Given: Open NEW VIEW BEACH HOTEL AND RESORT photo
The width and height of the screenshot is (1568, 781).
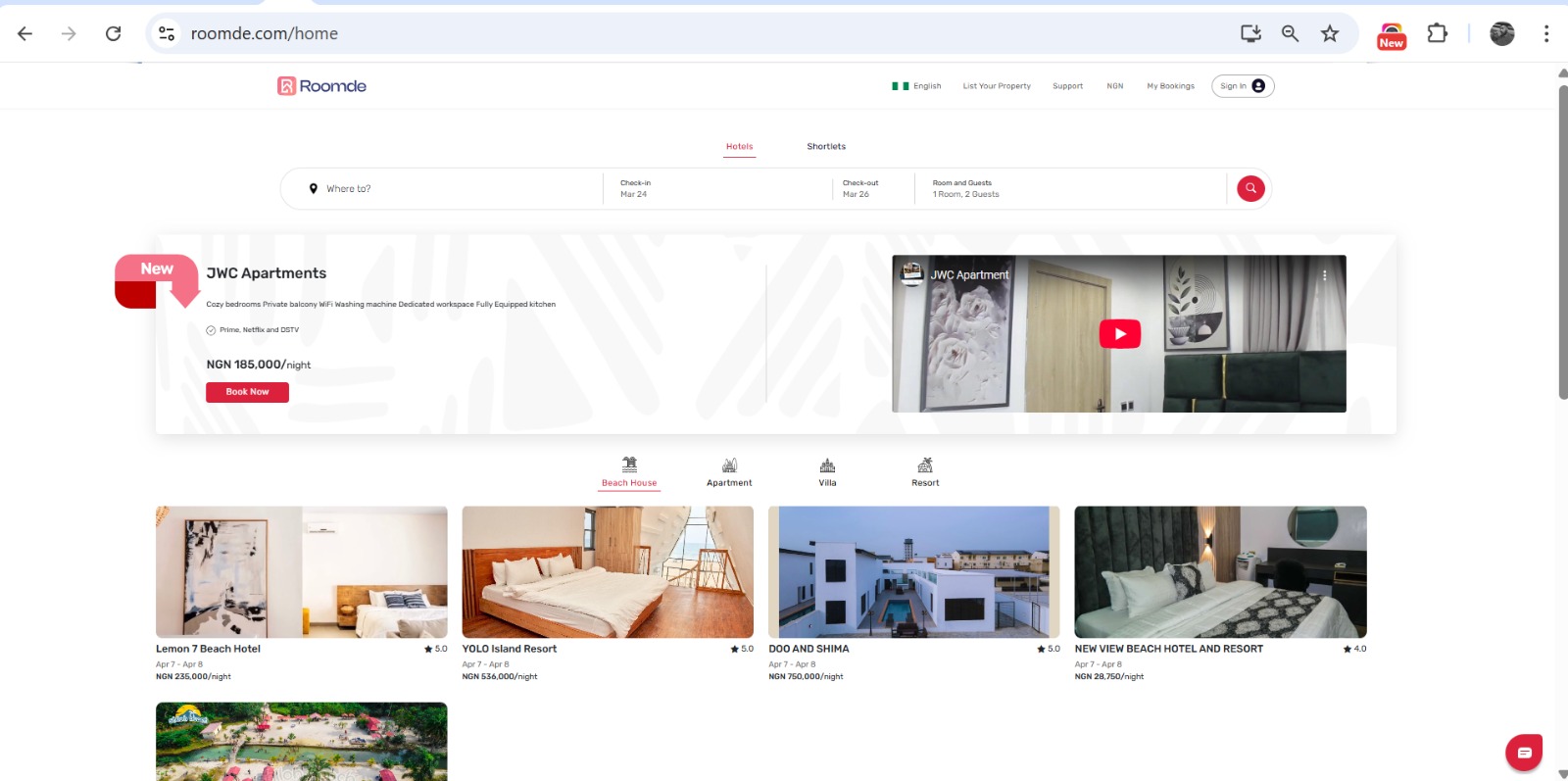Looking at the screenshot, I should pyautogui.click(x=1220, y=572).
